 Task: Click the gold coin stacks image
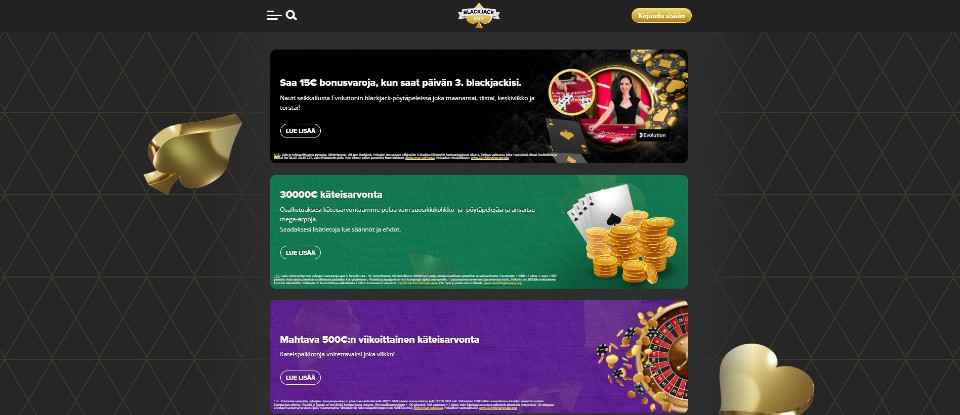coord(629,247)
